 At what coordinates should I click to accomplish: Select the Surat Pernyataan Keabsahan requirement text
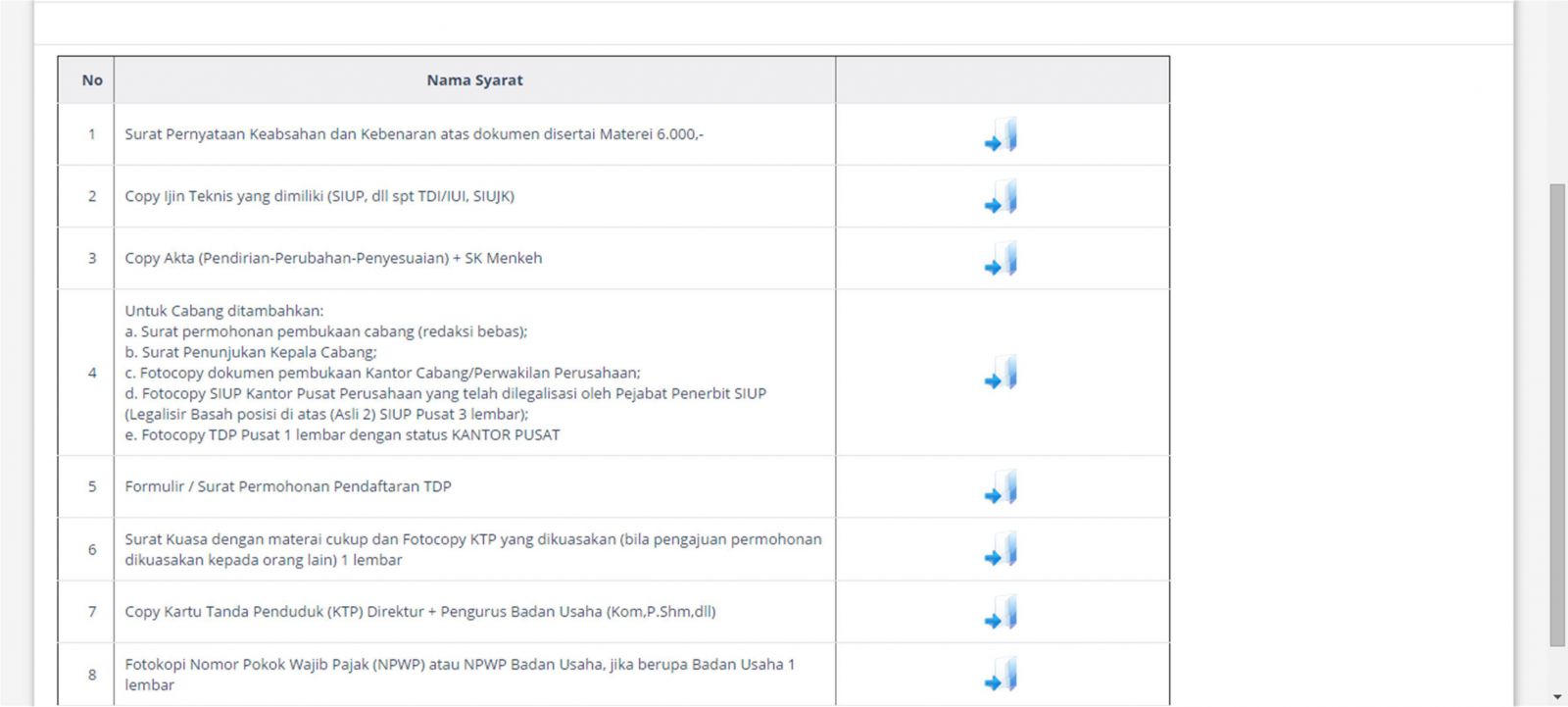[414, 134]
